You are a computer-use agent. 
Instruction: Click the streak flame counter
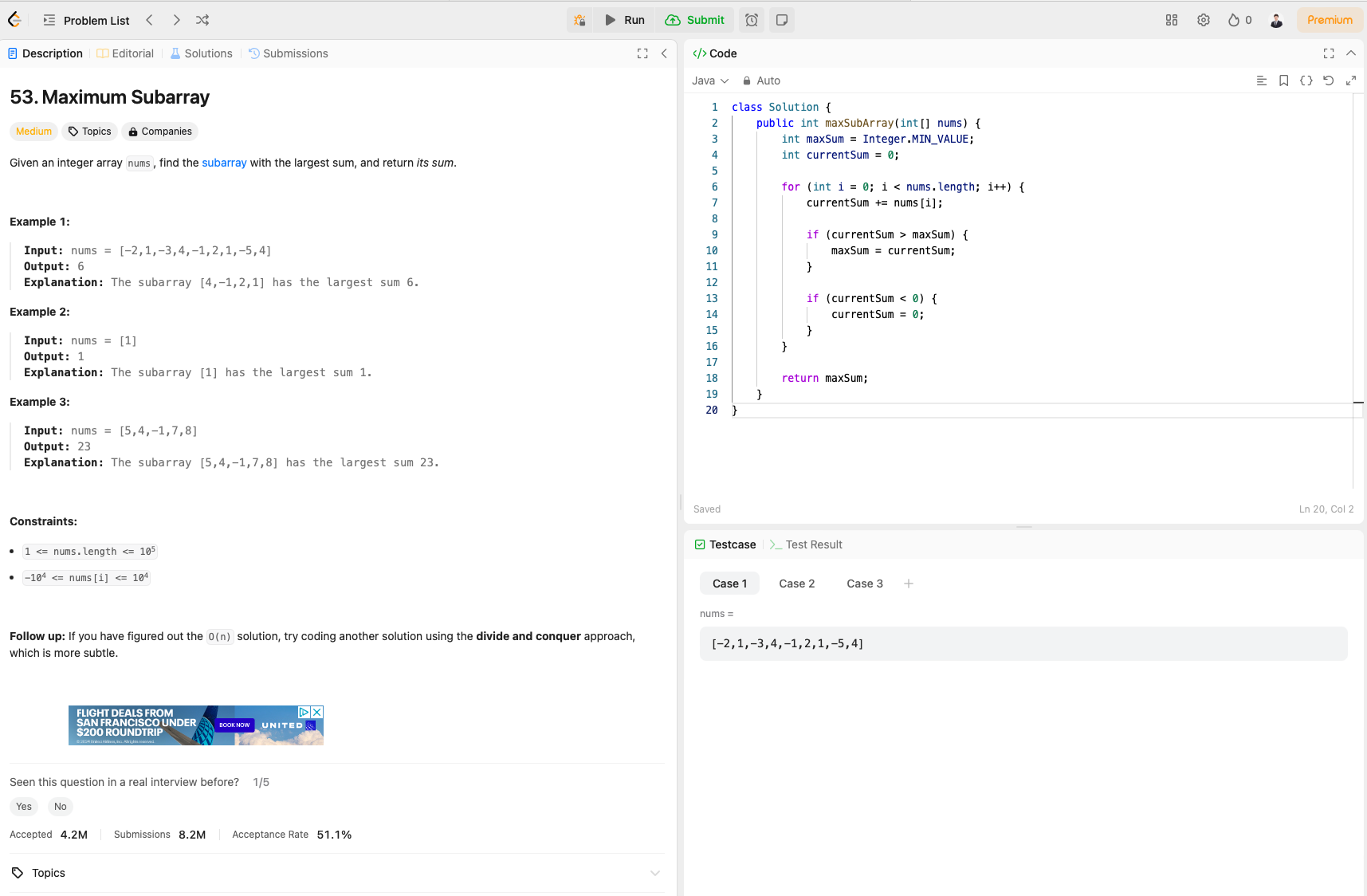tap(1239, 20)
